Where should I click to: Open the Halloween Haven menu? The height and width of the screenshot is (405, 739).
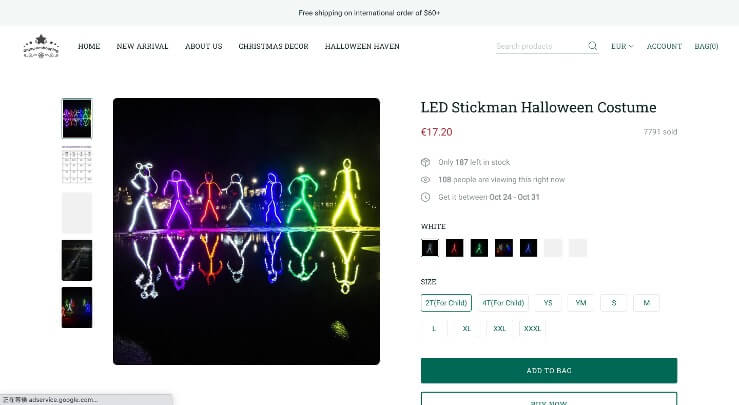[x=361, y=46]
